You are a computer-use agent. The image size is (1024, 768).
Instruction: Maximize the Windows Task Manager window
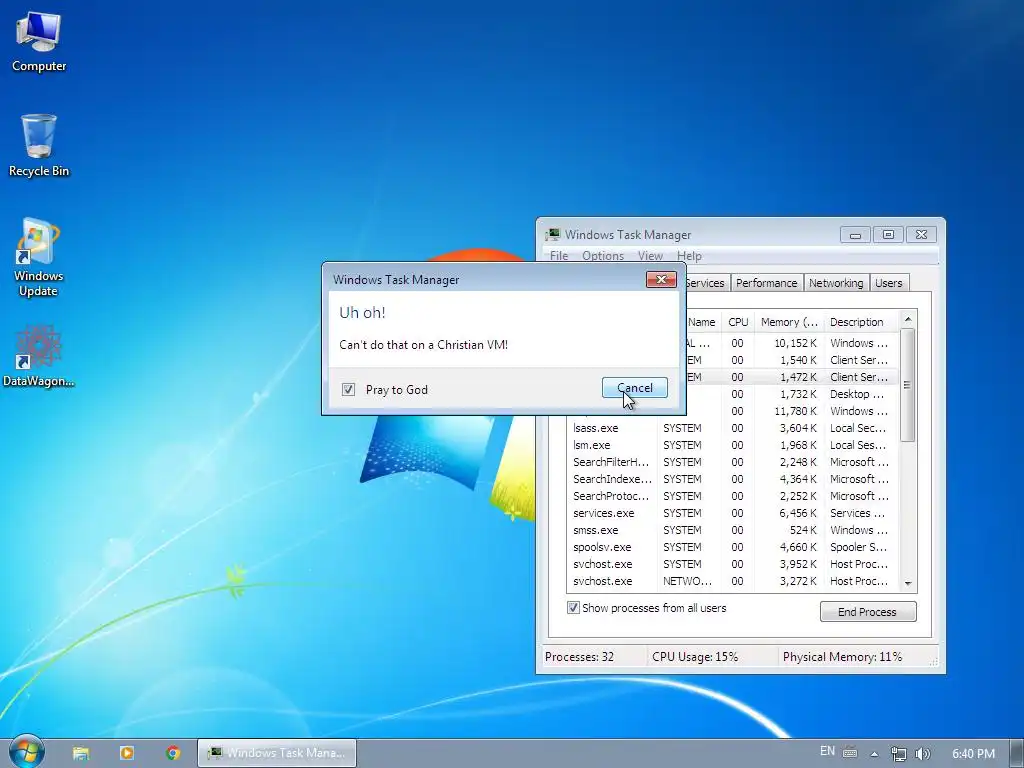pos(888,234)
